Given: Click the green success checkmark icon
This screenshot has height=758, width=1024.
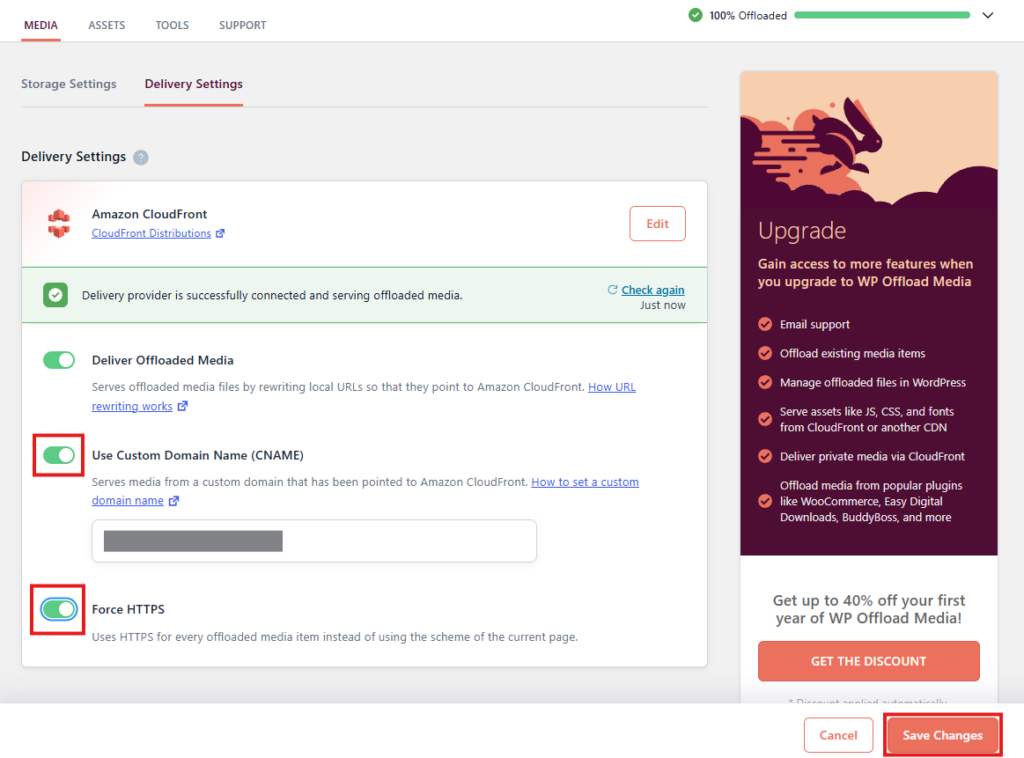Looking at the screenshot, I should pos(56,295).
